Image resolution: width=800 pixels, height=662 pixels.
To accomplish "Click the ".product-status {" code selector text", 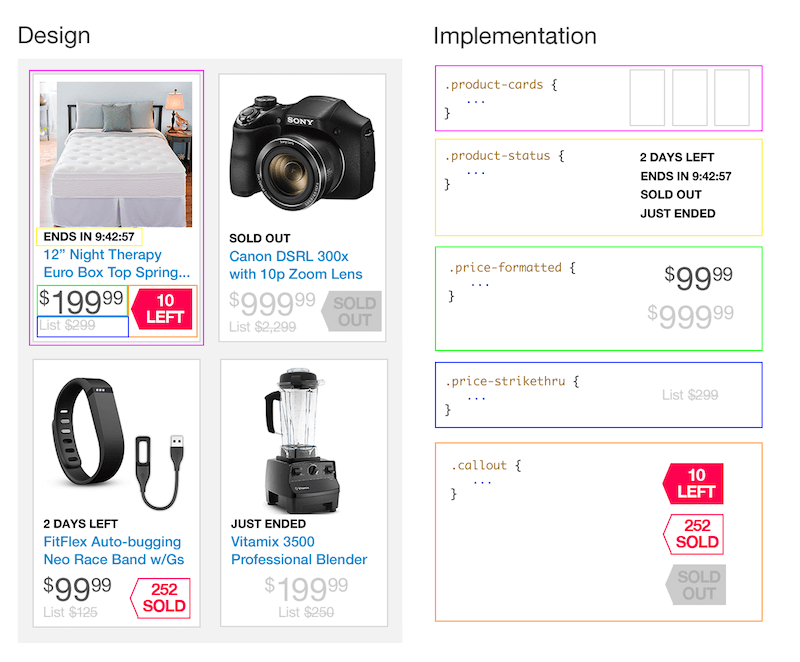I will click(505, 156).
